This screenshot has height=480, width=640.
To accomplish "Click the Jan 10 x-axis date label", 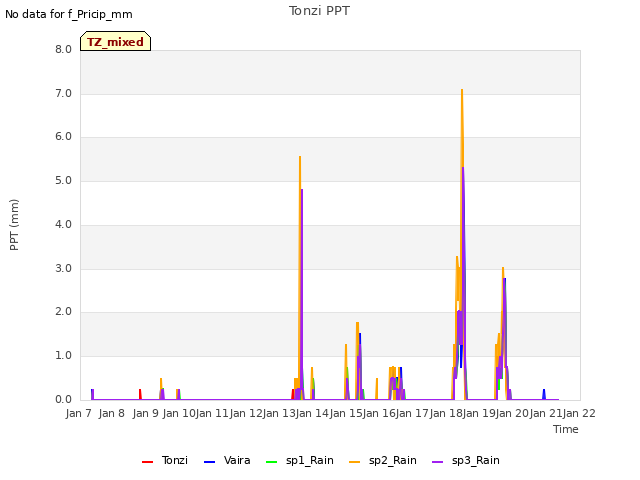I will click(x=179, y=413).
